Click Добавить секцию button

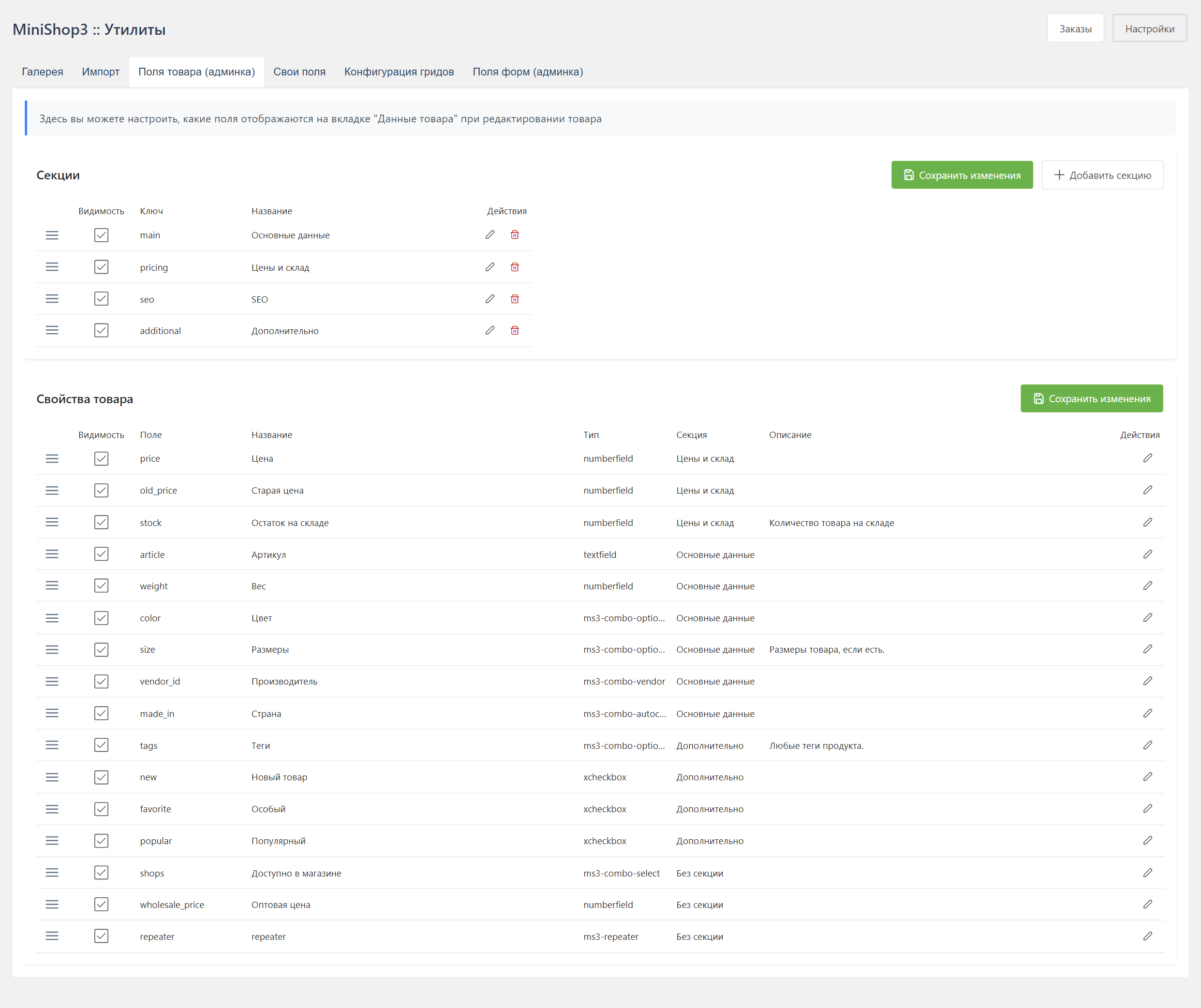(x=1102, y=175)
